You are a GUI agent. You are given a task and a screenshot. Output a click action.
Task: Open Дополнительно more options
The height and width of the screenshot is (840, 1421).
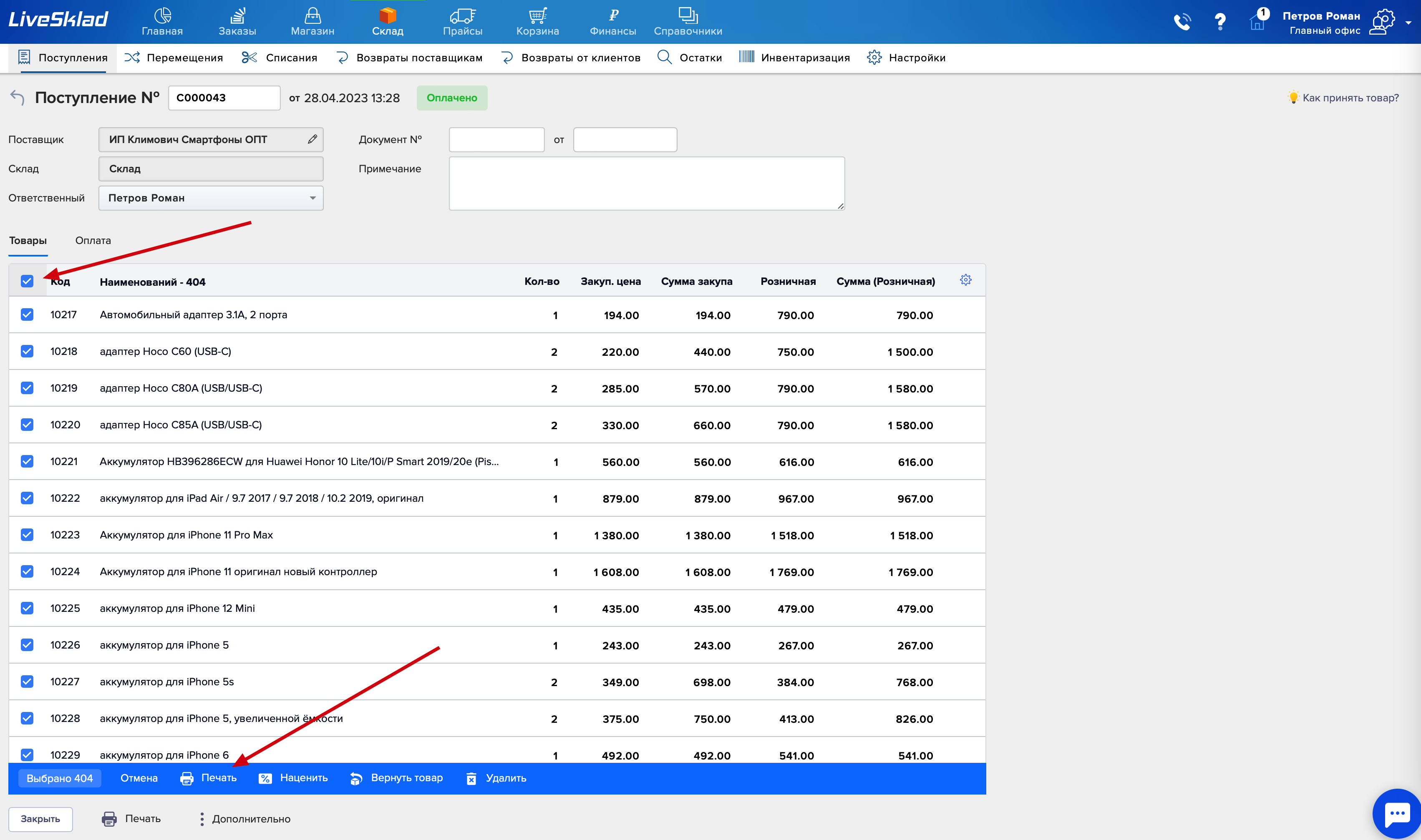coord(244,818)
